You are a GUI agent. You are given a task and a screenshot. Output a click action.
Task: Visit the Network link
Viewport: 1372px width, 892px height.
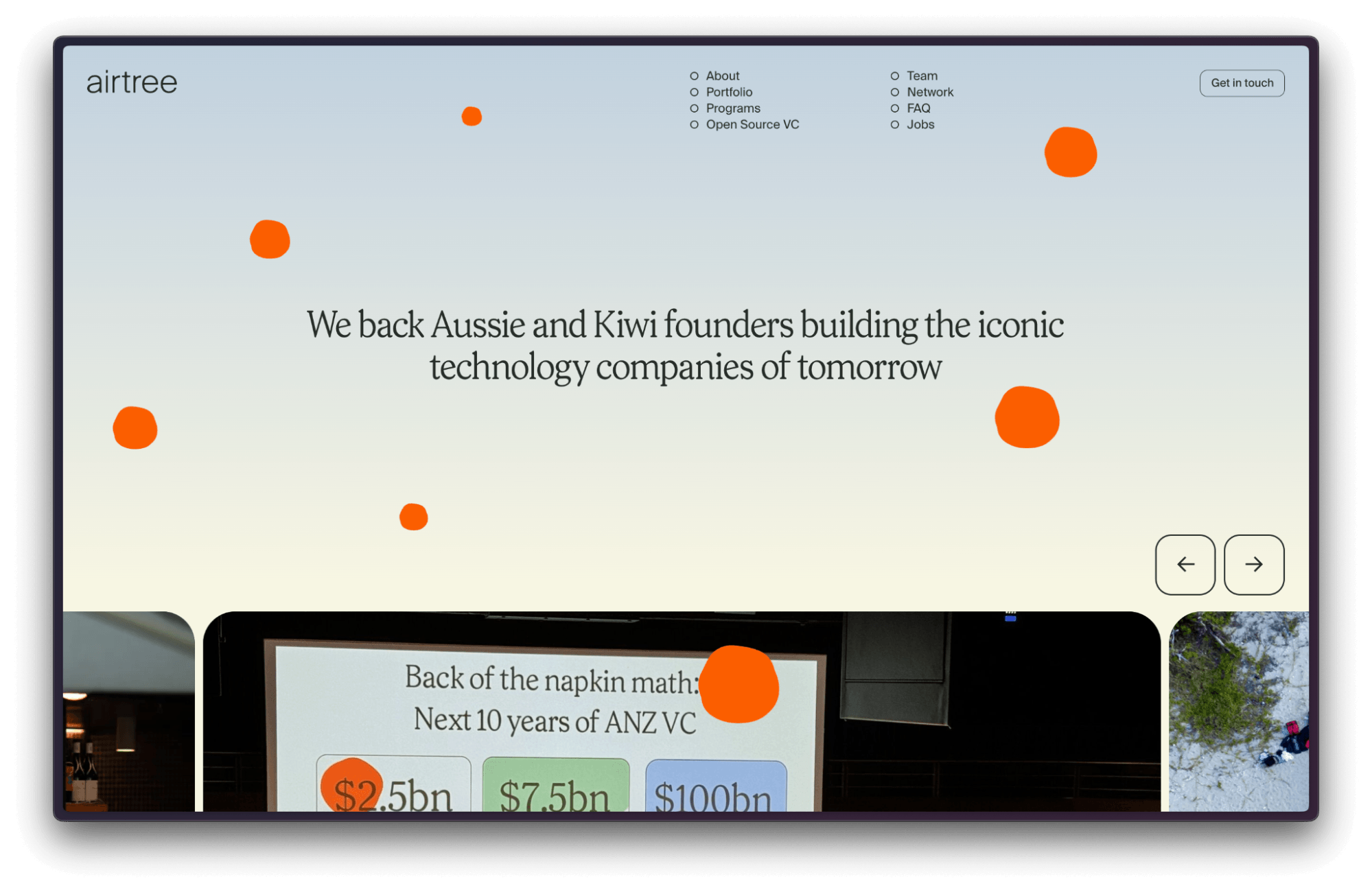929,92
